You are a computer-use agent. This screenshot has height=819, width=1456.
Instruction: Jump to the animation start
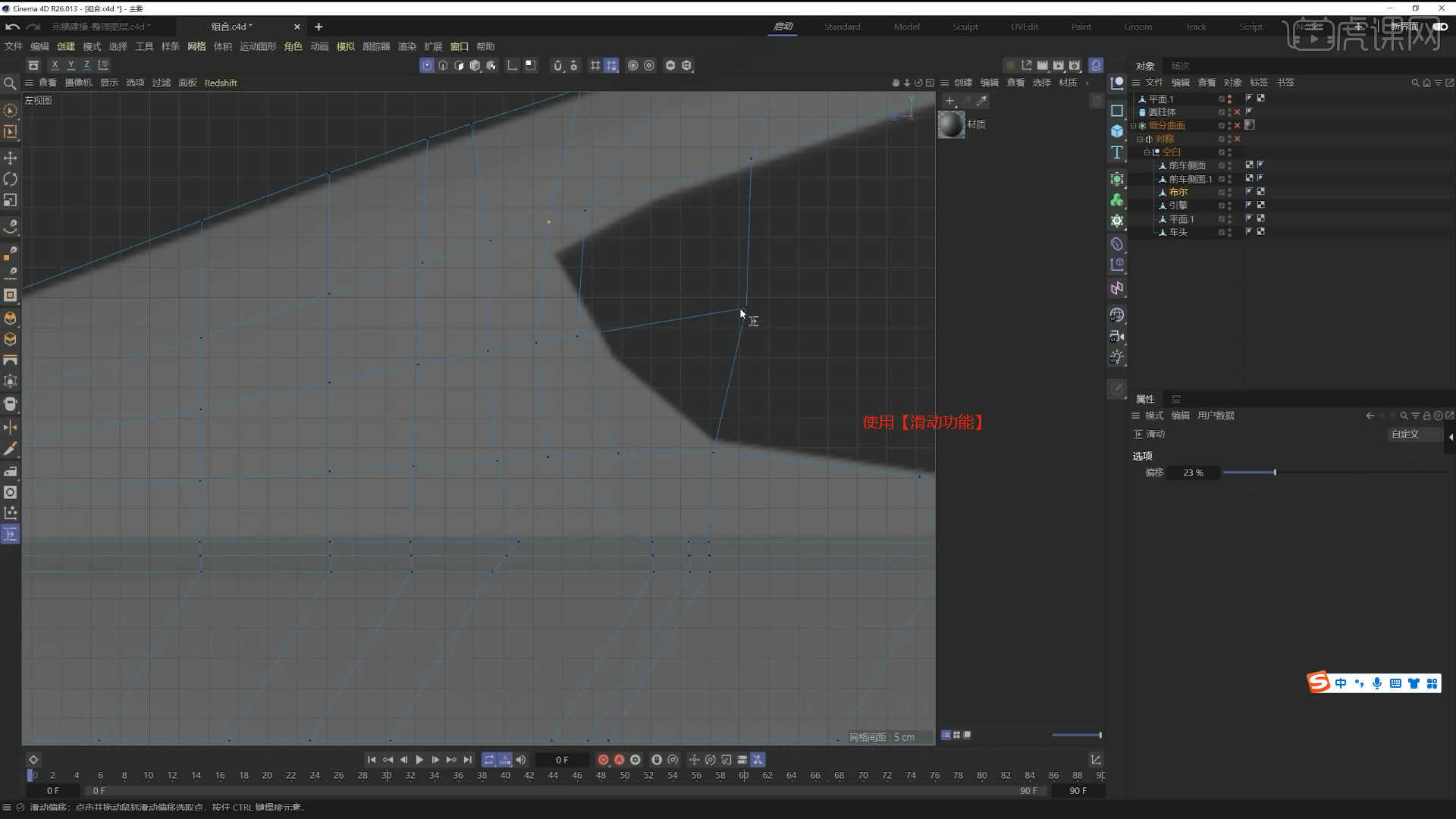click(x=372, y=760)
